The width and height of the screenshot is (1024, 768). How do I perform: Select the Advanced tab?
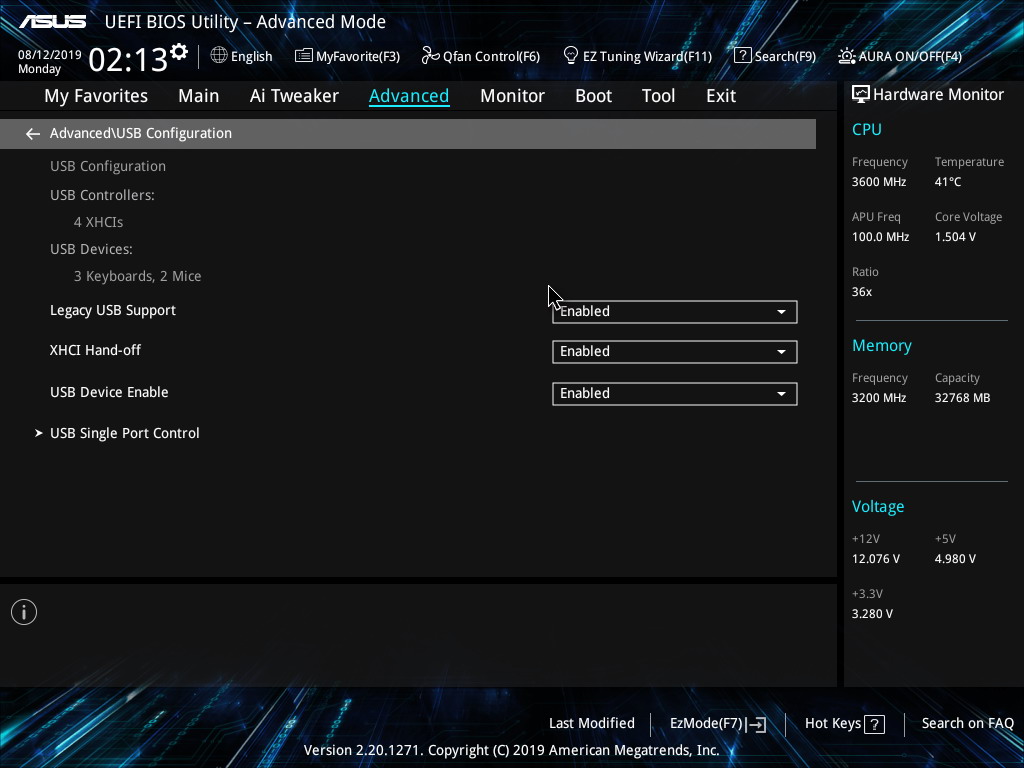409,96
